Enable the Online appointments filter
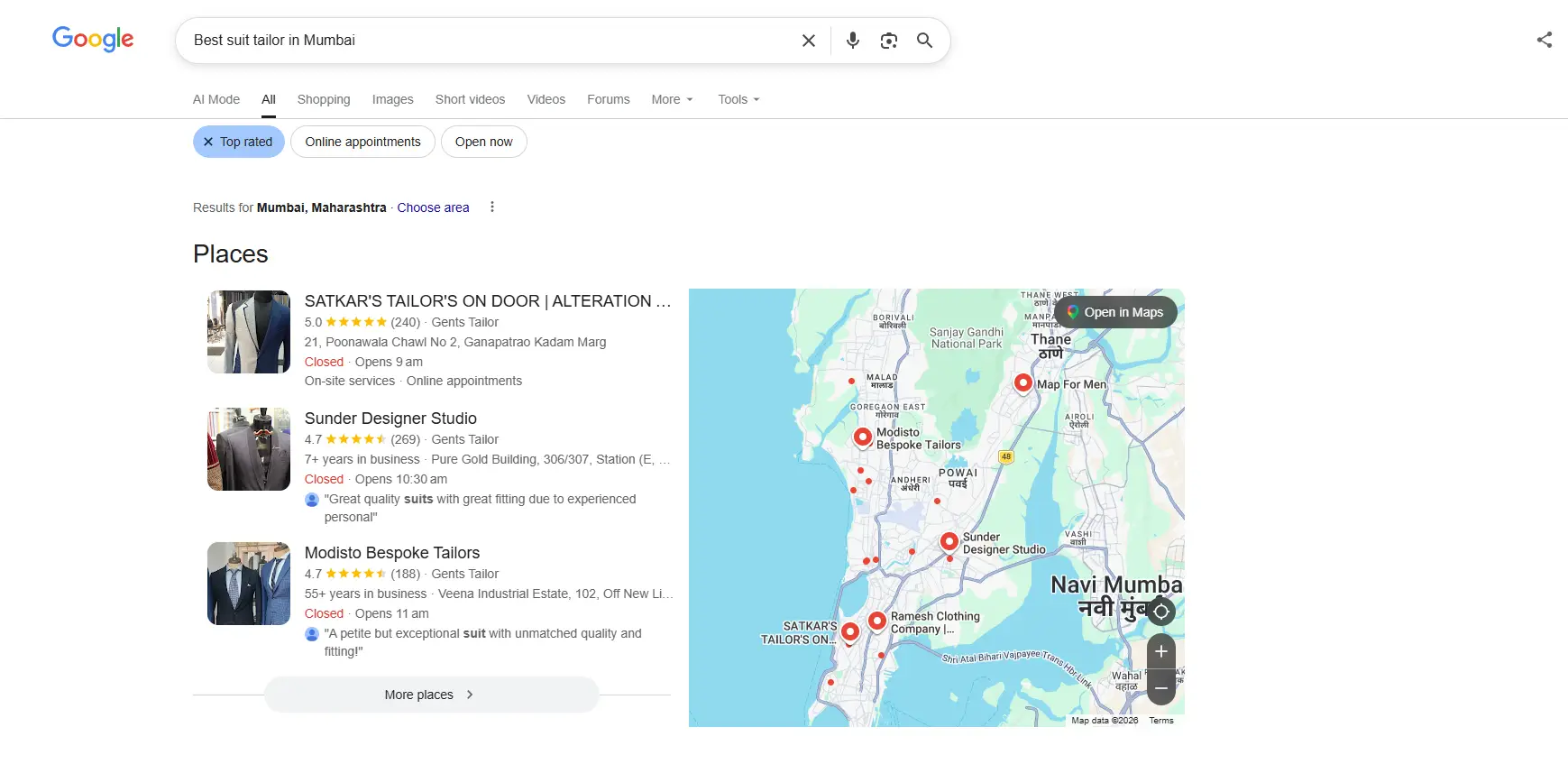1568x764 pixels. click(x=362, y=143)
